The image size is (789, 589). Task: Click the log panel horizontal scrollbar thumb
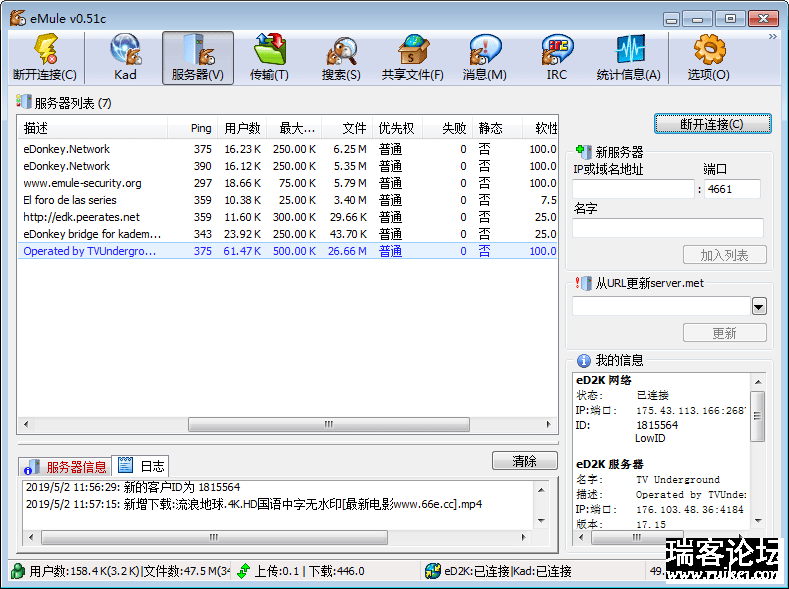[x=214, y=537]
